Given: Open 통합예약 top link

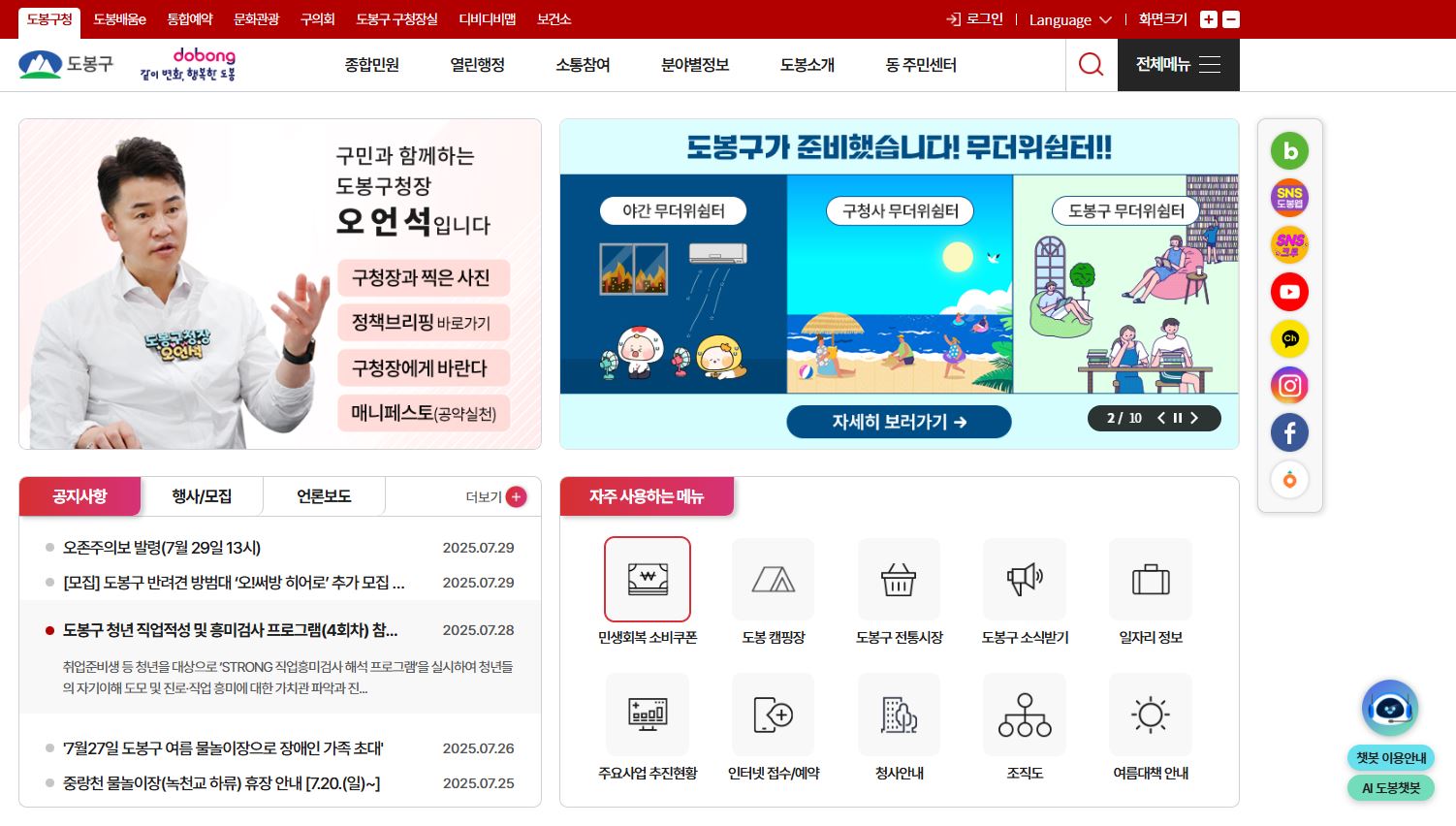Looking at the screenshot, I should click(x=190, y=19).
